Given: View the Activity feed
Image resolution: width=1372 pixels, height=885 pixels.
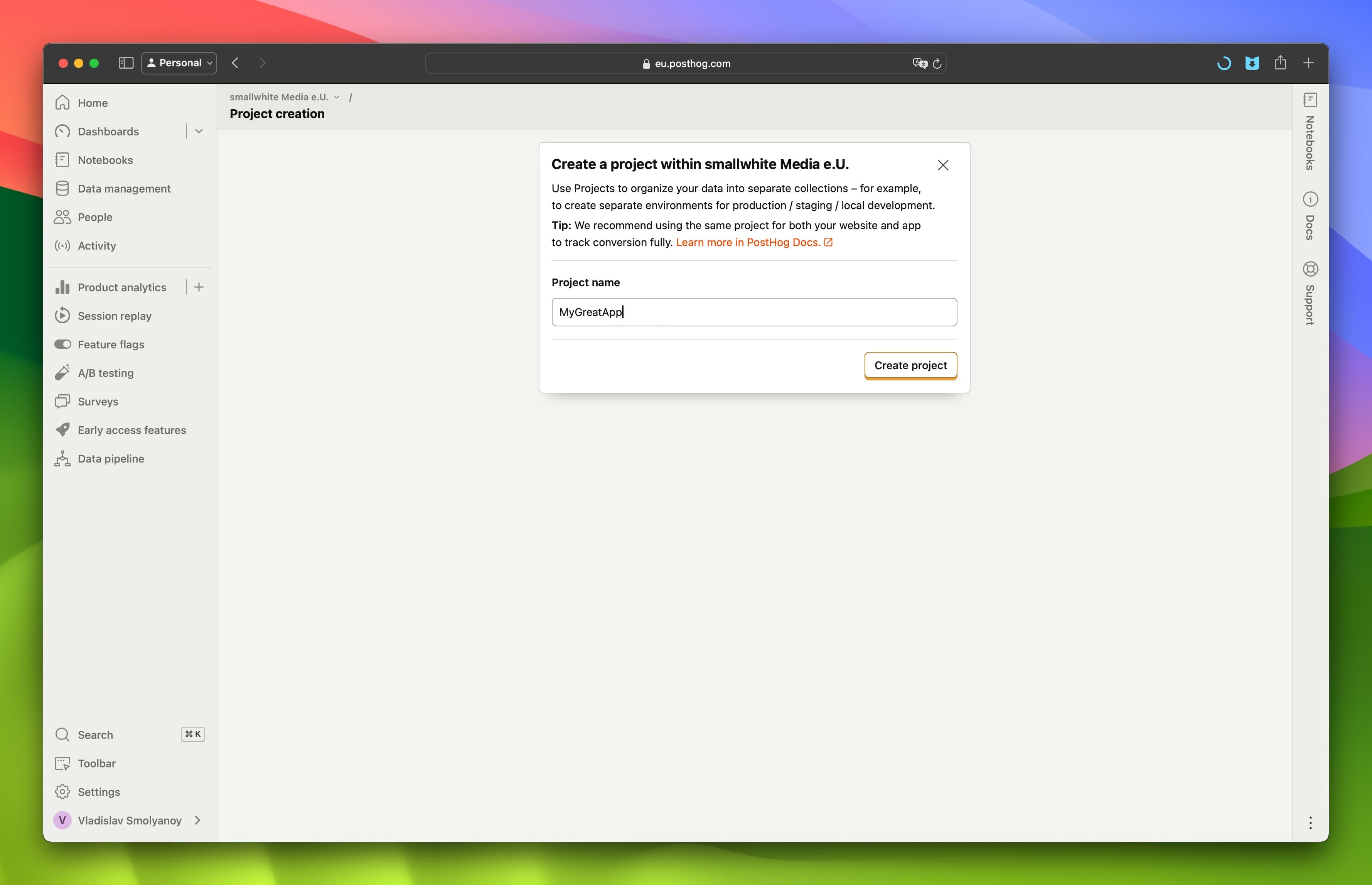Looking at the screenshot, I should pyautogui.click(x=130, y=245).
